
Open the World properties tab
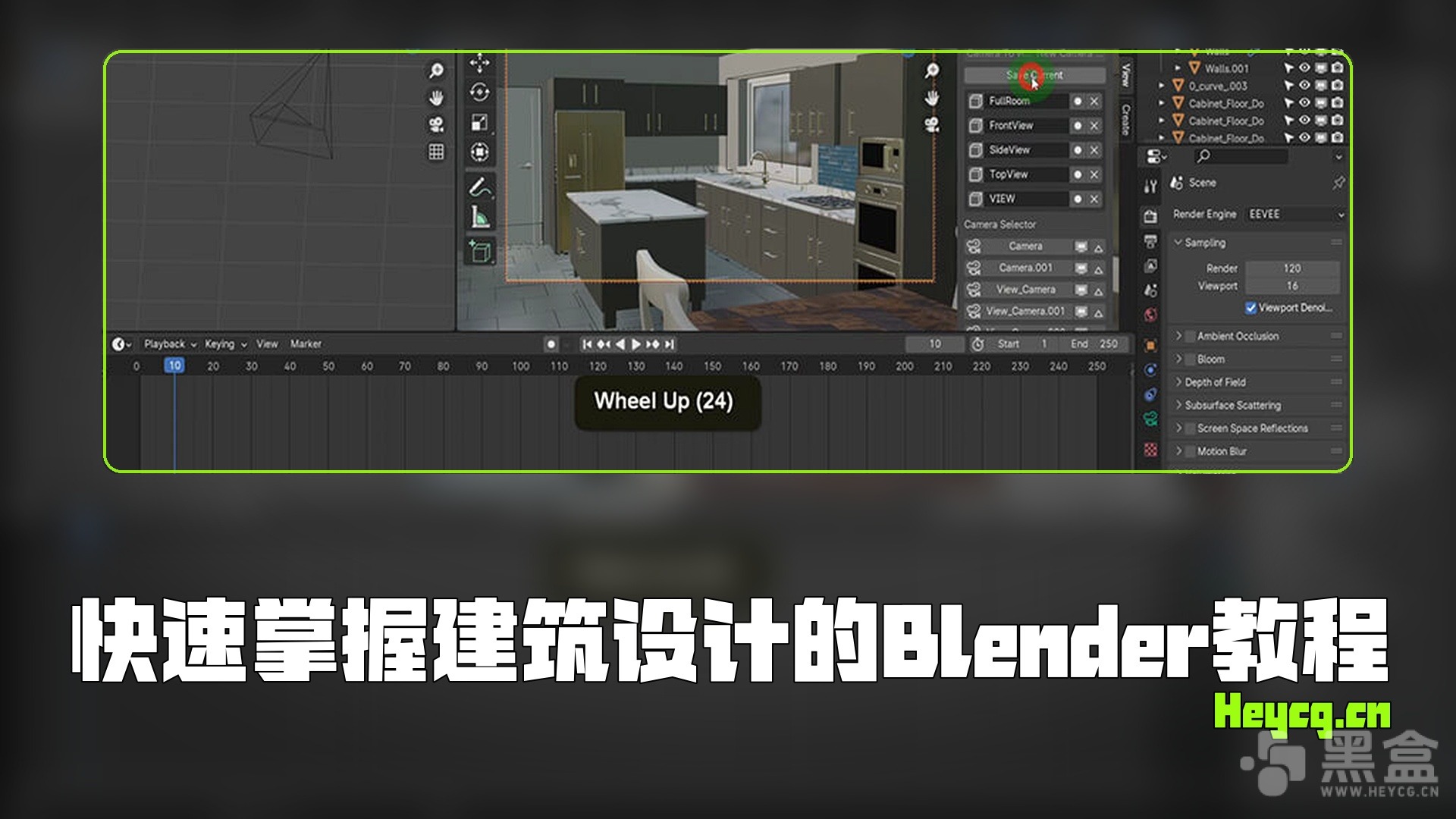pyautogui.click(x=1150, y=315)
